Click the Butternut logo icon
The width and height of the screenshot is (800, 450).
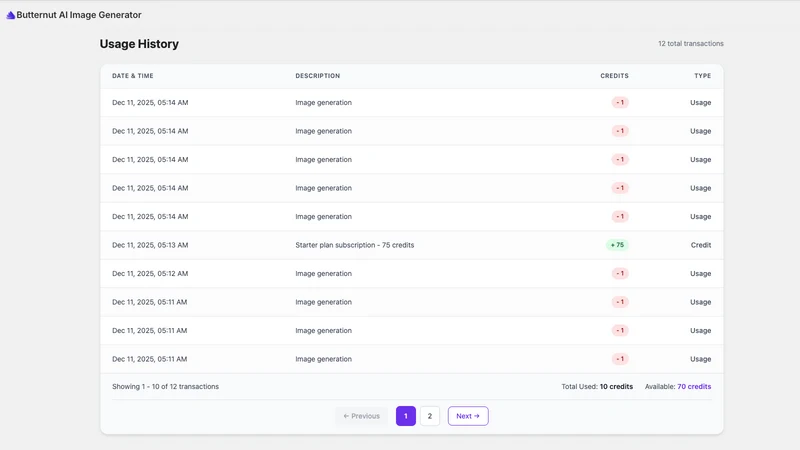click(x=10, y=15)
